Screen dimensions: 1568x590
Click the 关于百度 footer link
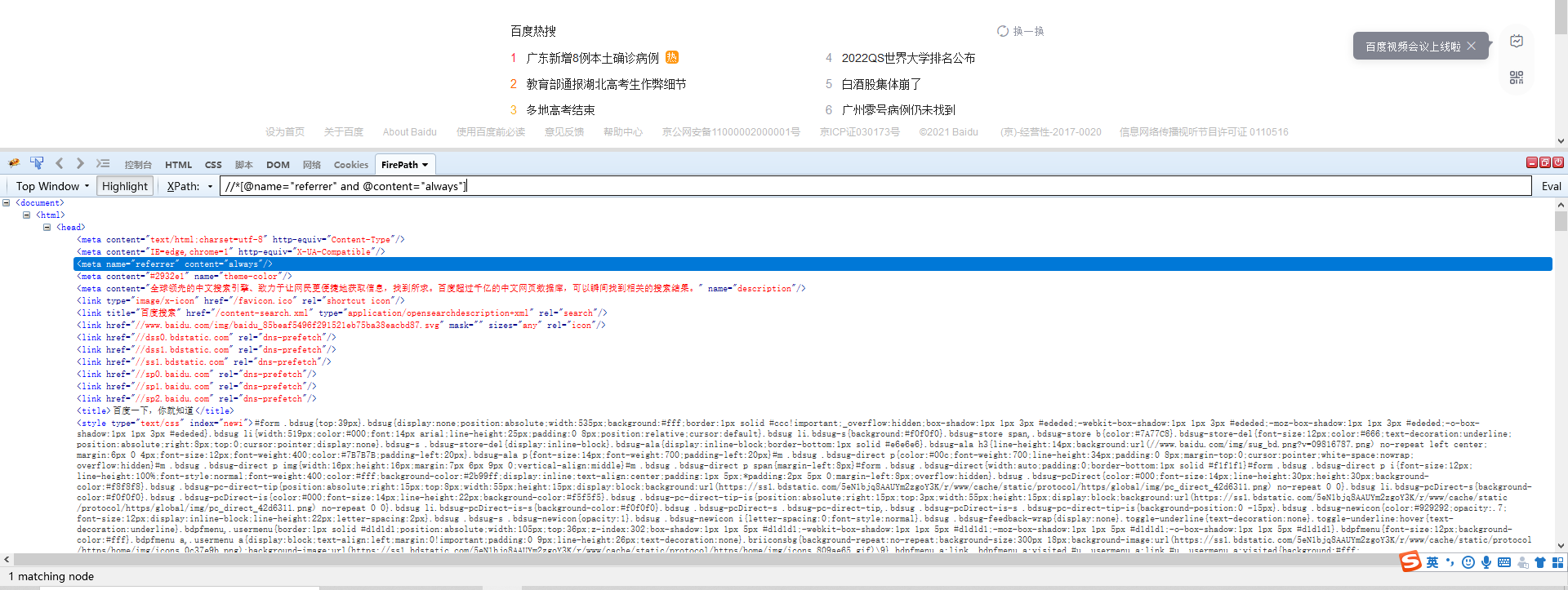tap(344, 132)
